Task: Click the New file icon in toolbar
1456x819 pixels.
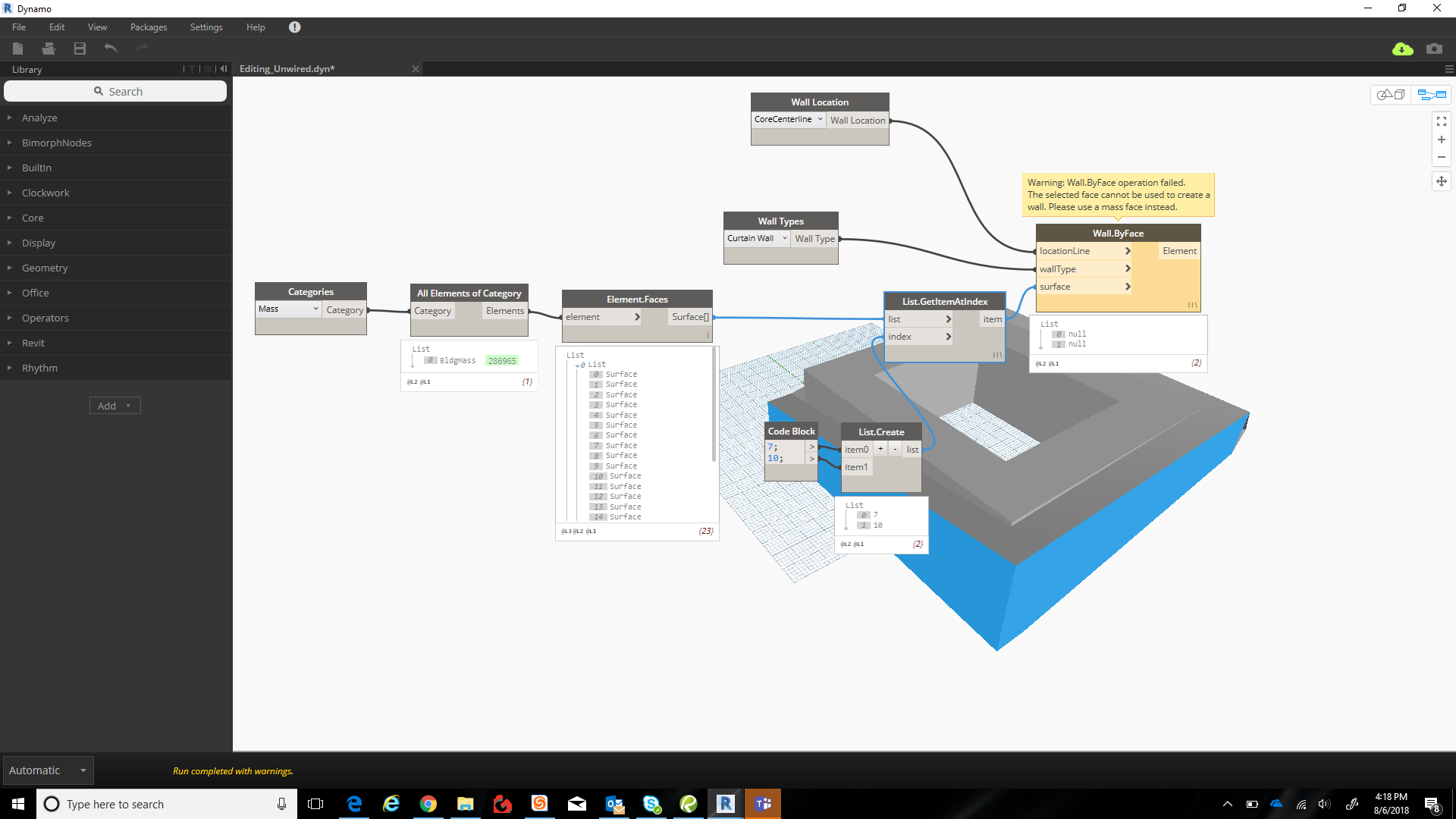Action: coord(18,49)
